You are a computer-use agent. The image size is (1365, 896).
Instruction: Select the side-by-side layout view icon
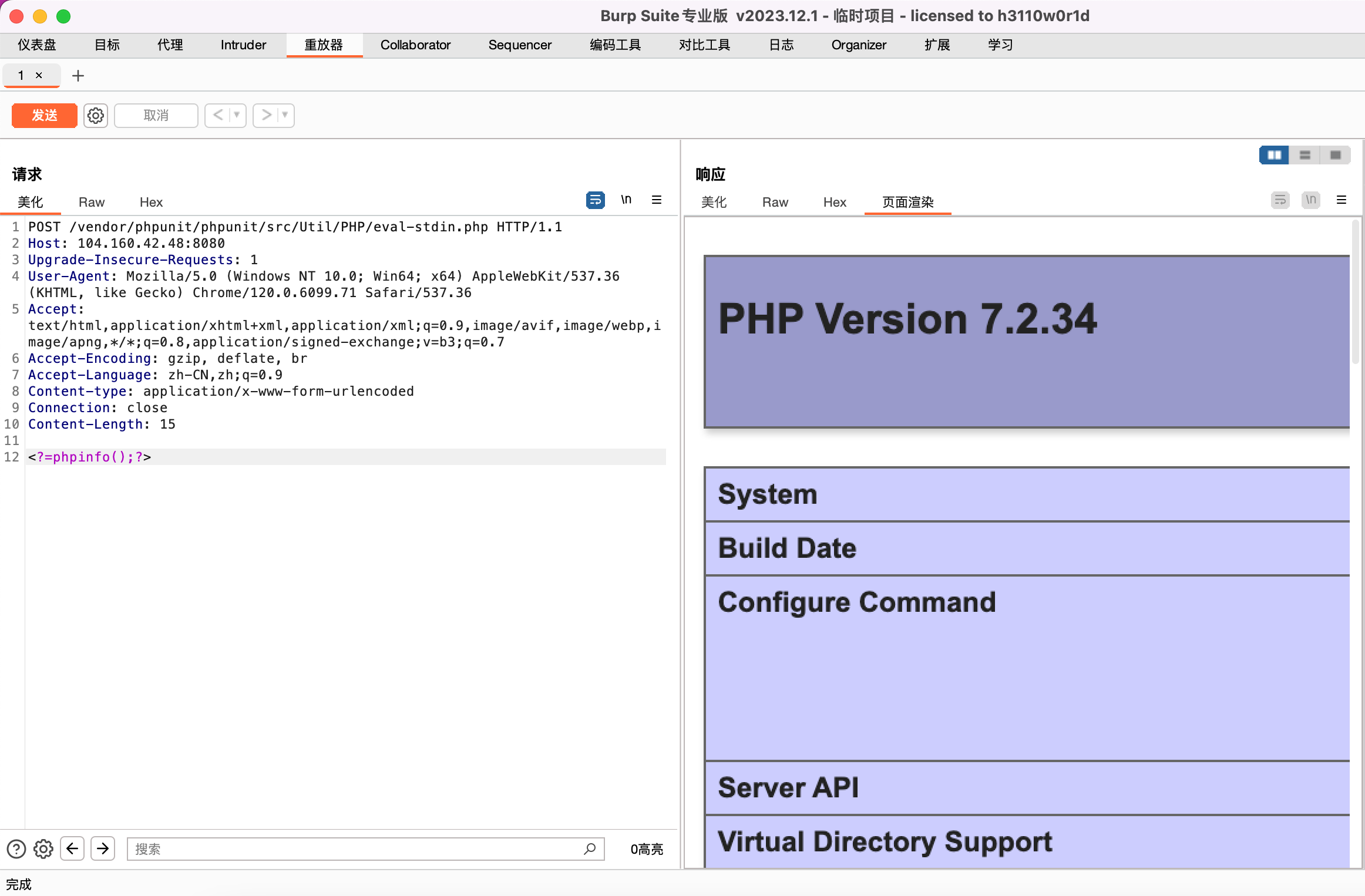[1273, 154]
